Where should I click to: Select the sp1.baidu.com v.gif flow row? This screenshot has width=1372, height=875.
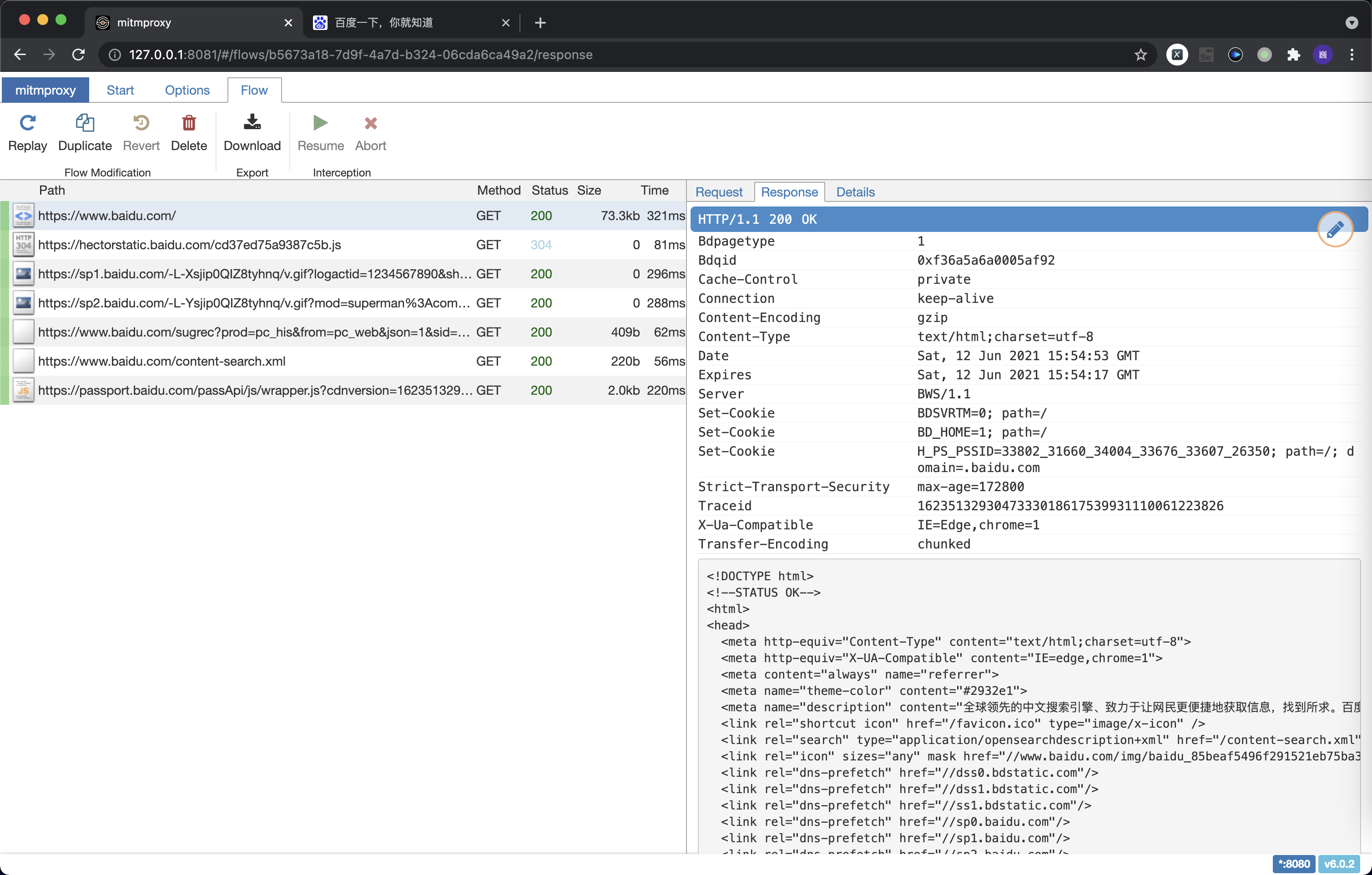pos(343,274)
